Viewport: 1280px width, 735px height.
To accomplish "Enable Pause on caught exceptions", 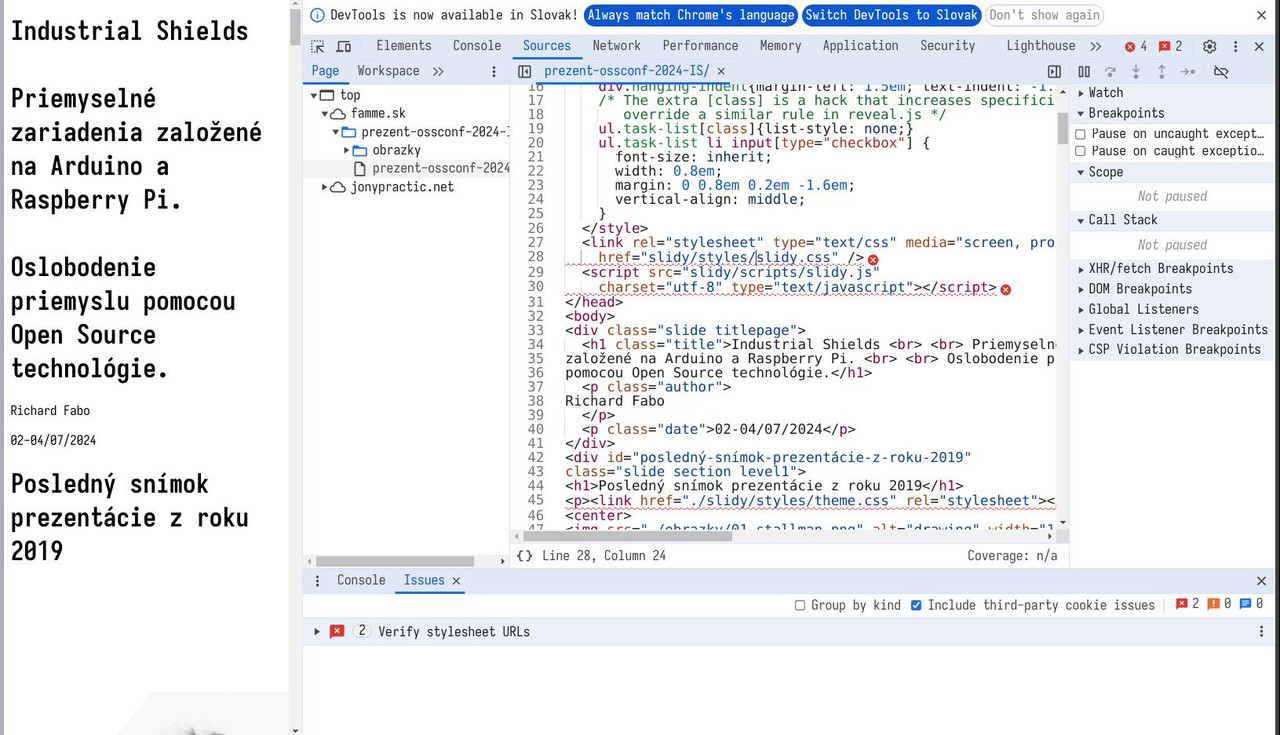I will click(x=1080, y=151).
